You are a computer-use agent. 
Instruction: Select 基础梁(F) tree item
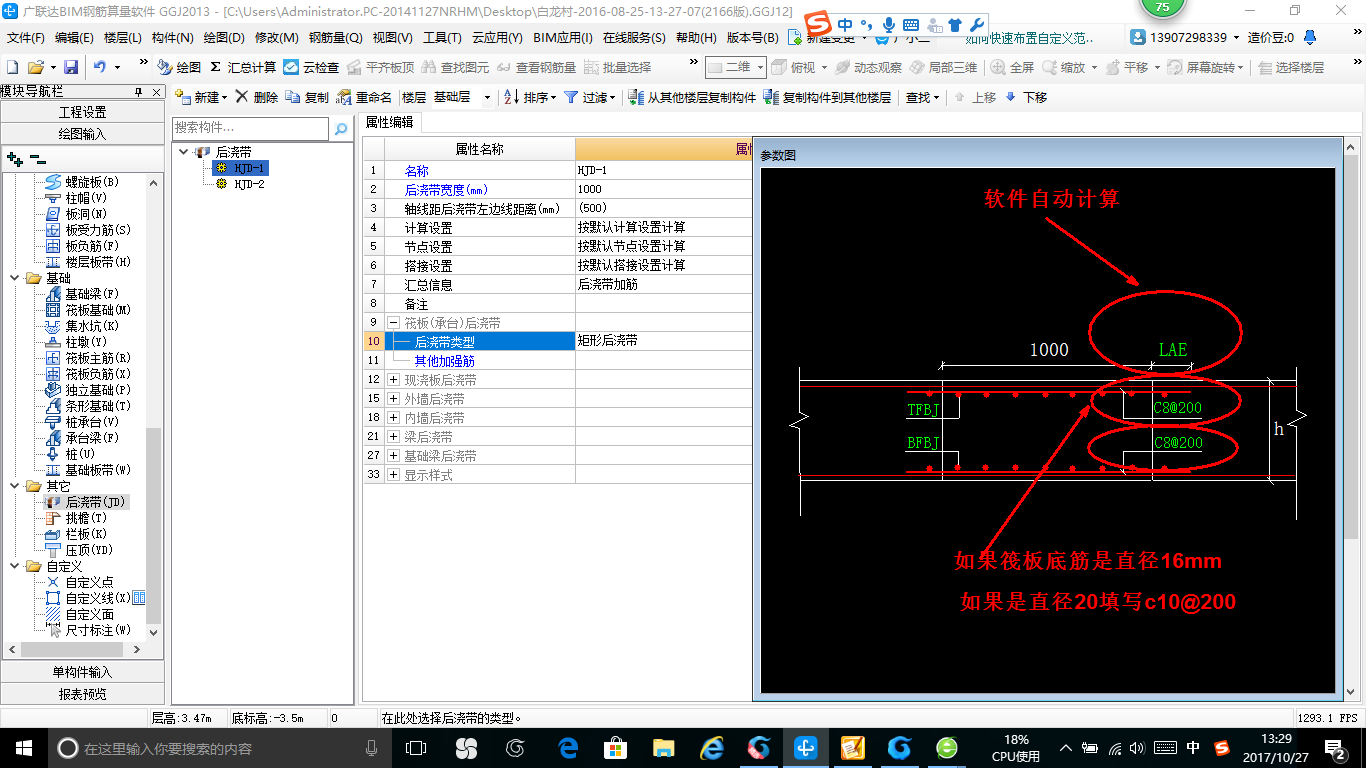[x=92, y=294]
